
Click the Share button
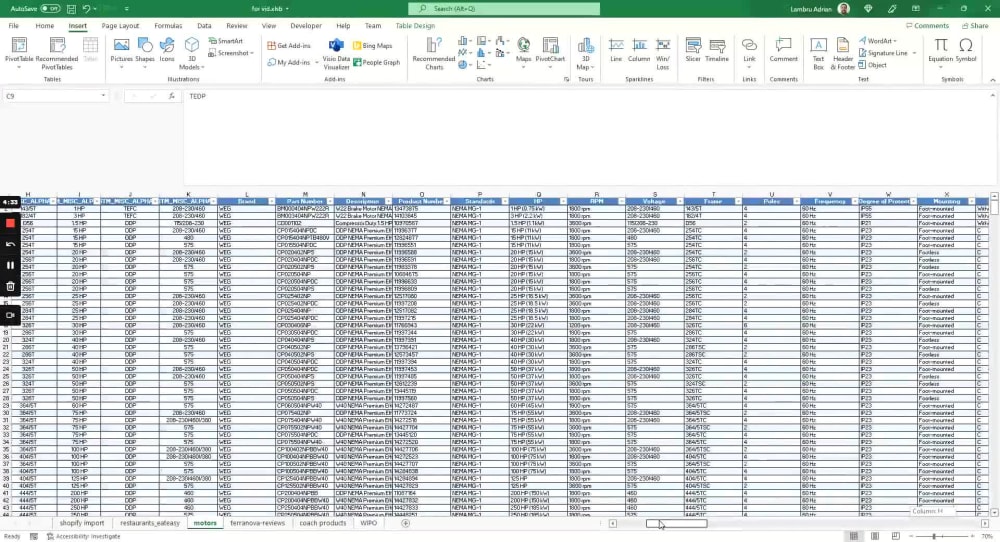974,26
